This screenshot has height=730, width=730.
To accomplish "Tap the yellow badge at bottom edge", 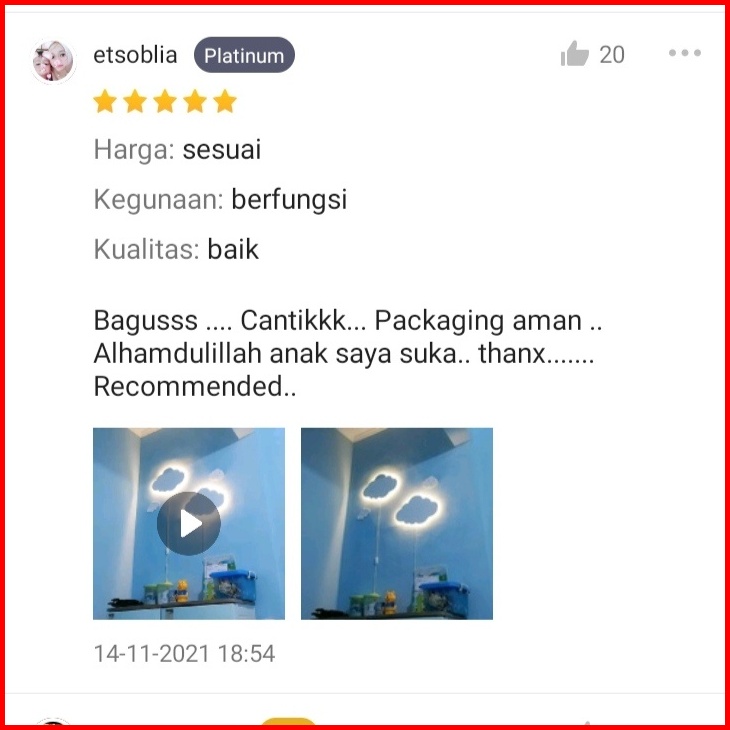I will [x=288, y=722].
